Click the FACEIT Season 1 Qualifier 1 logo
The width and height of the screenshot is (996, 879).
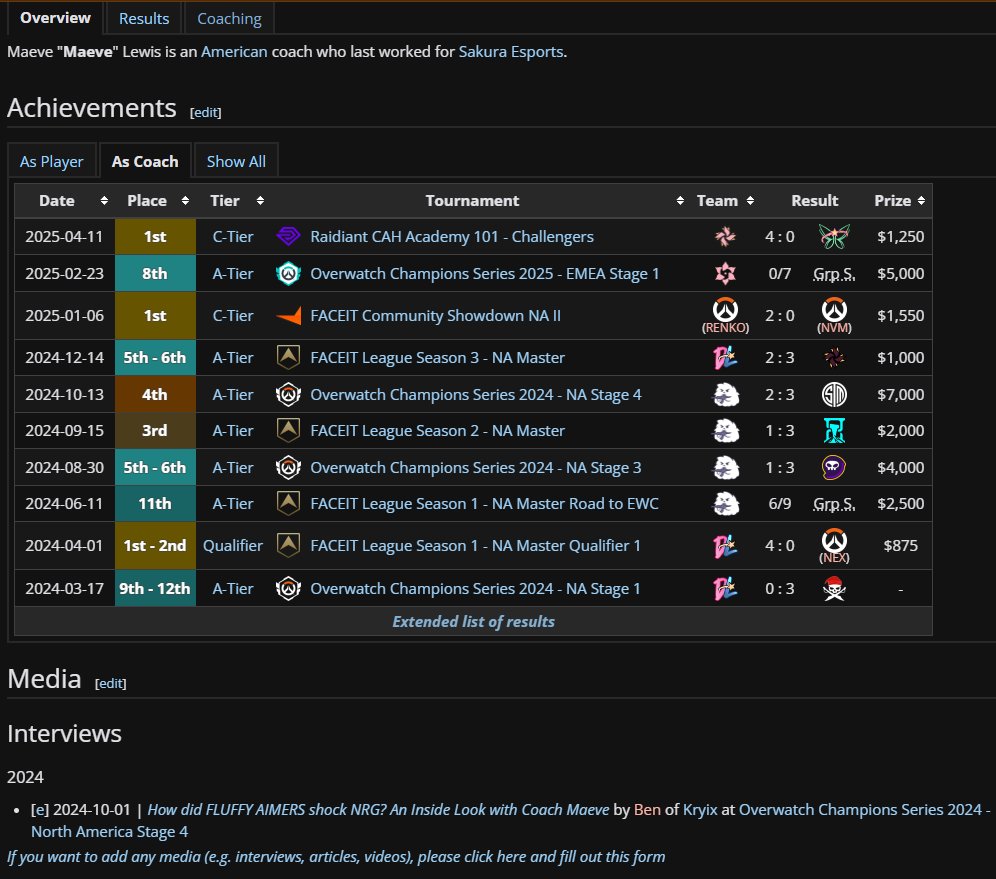[x=288, y=546]
